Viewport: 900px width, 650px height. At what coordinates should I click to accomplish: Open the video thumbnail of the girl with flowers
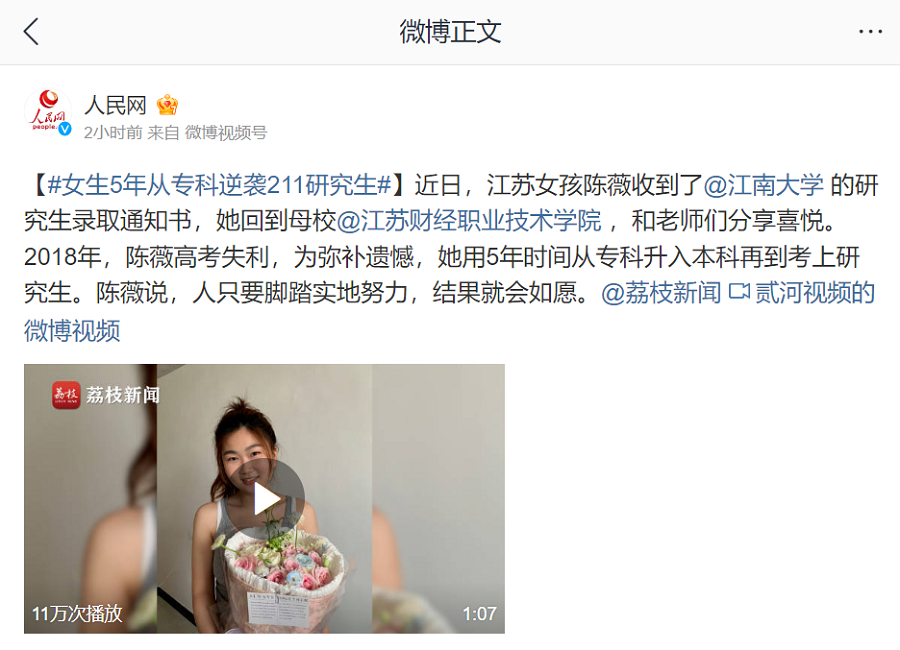coord(264,498)
